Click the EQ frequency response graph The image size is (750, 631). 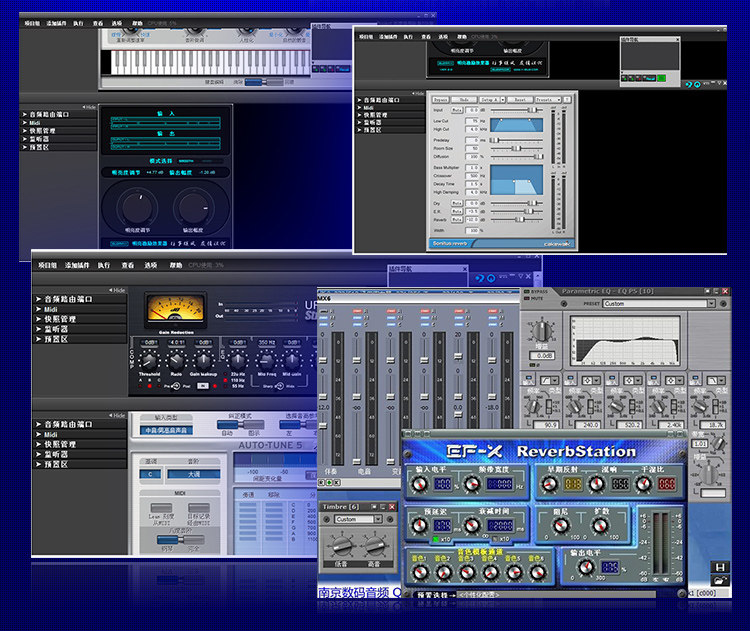625,340
